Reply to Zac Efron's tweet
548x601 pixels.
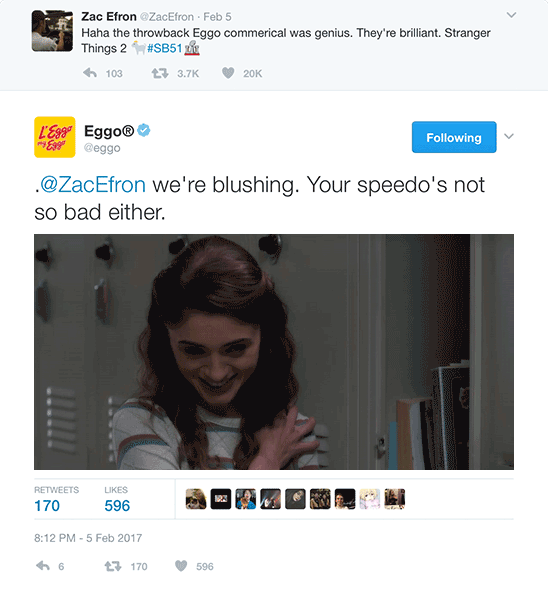coord(90,73)
